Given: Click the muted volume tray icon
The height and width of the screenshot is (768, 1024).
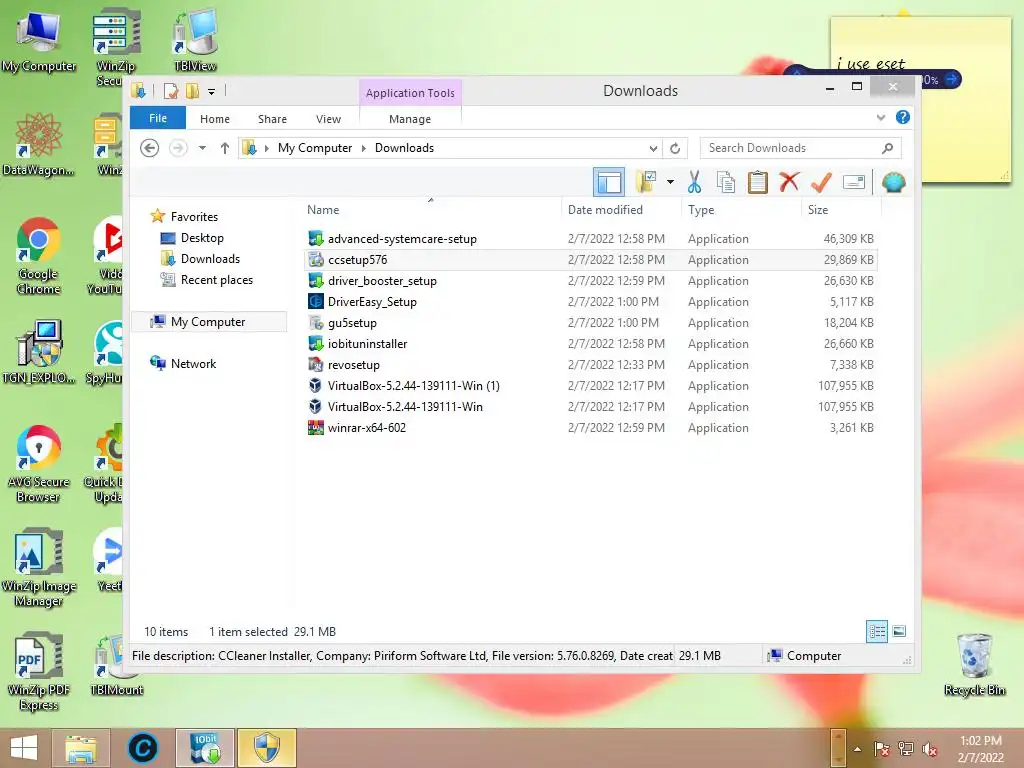Looking at the screenshot, I should [x=929, y=749].
